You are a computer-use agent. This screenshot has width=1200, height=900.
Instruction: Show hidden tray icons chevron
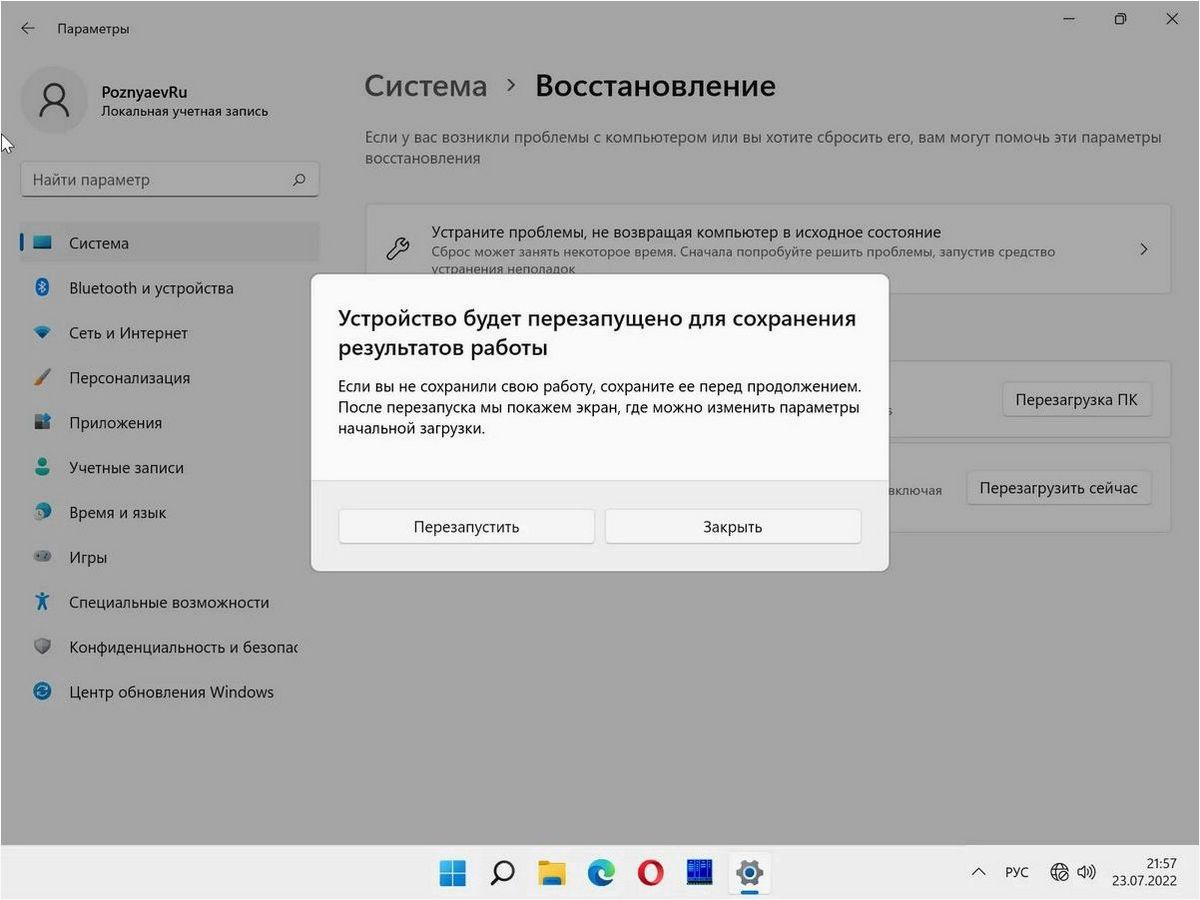[x=978, y=872]
